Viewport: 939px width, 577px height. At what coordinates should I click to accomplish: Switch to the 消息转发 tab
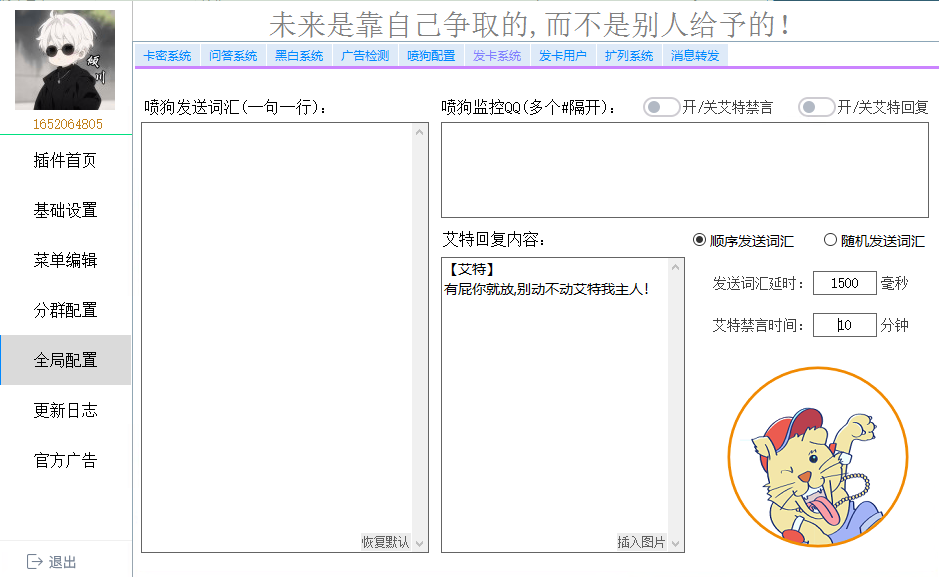695,56
